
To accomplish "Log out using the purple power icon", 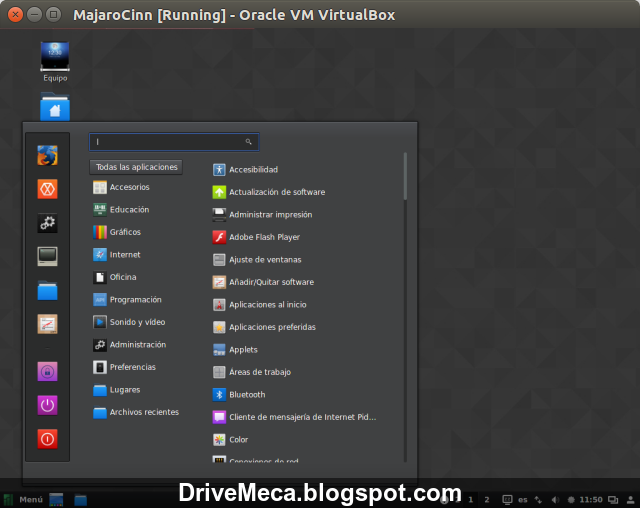I will [x=47, y=405].
